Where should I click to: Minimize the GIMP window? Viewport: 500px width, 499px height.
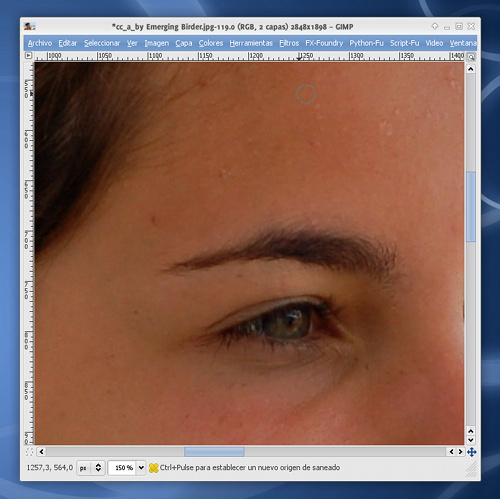(447, 27)
